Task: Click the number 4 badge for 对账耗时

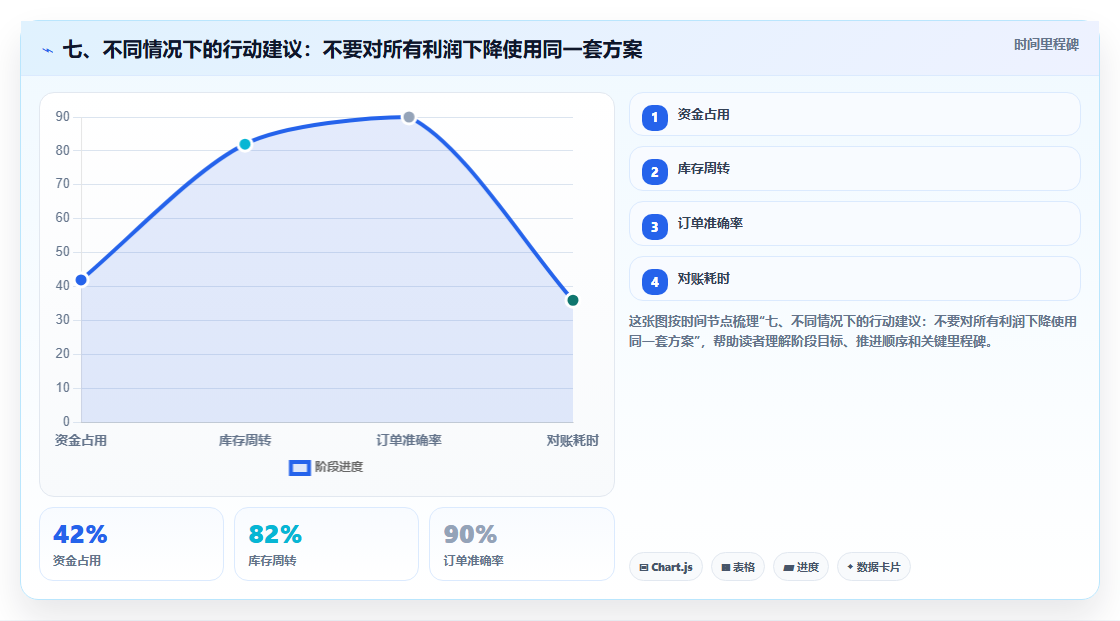Action: (654, 282)
